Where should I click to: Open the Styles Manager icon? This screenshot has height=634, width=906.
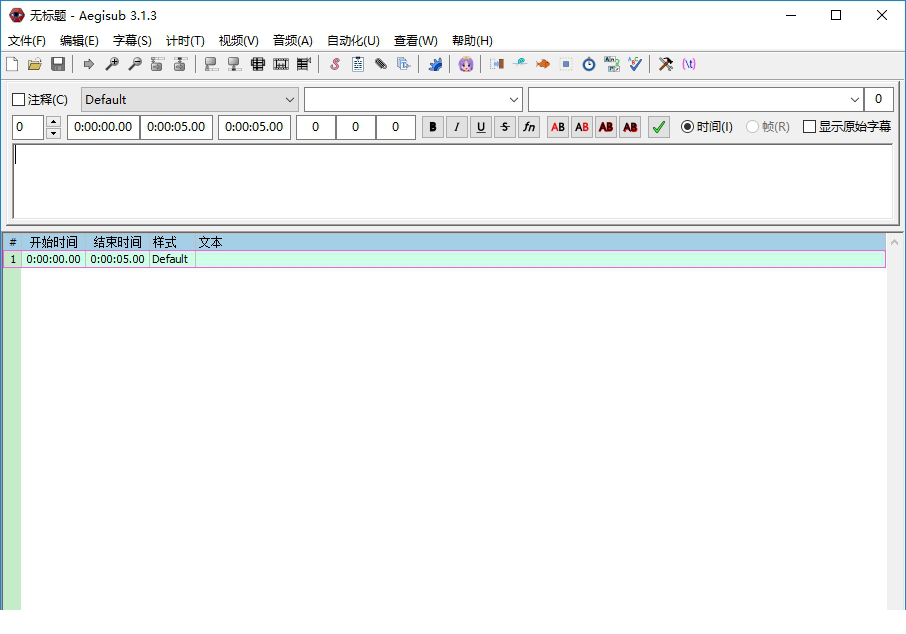(335, 64)
